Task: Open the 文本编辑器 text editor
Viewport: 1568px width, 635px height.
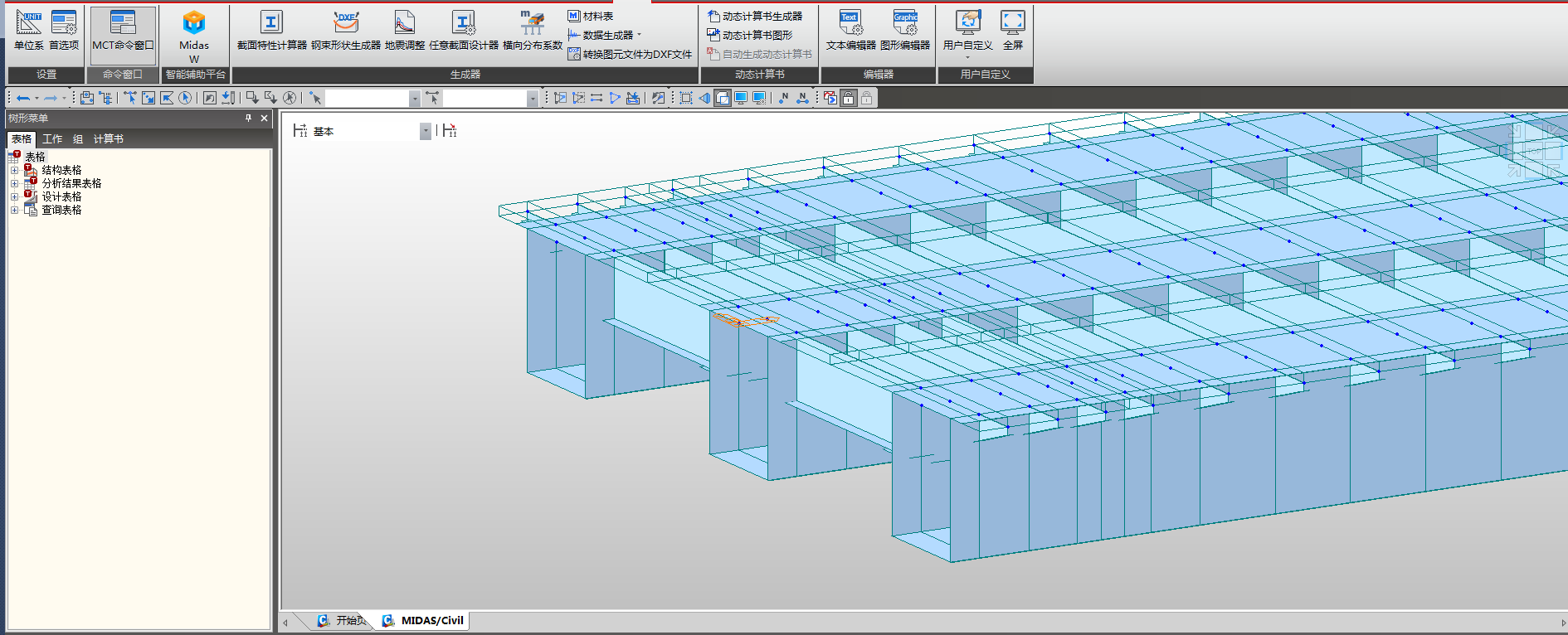Action: click(x=850, y=30)
